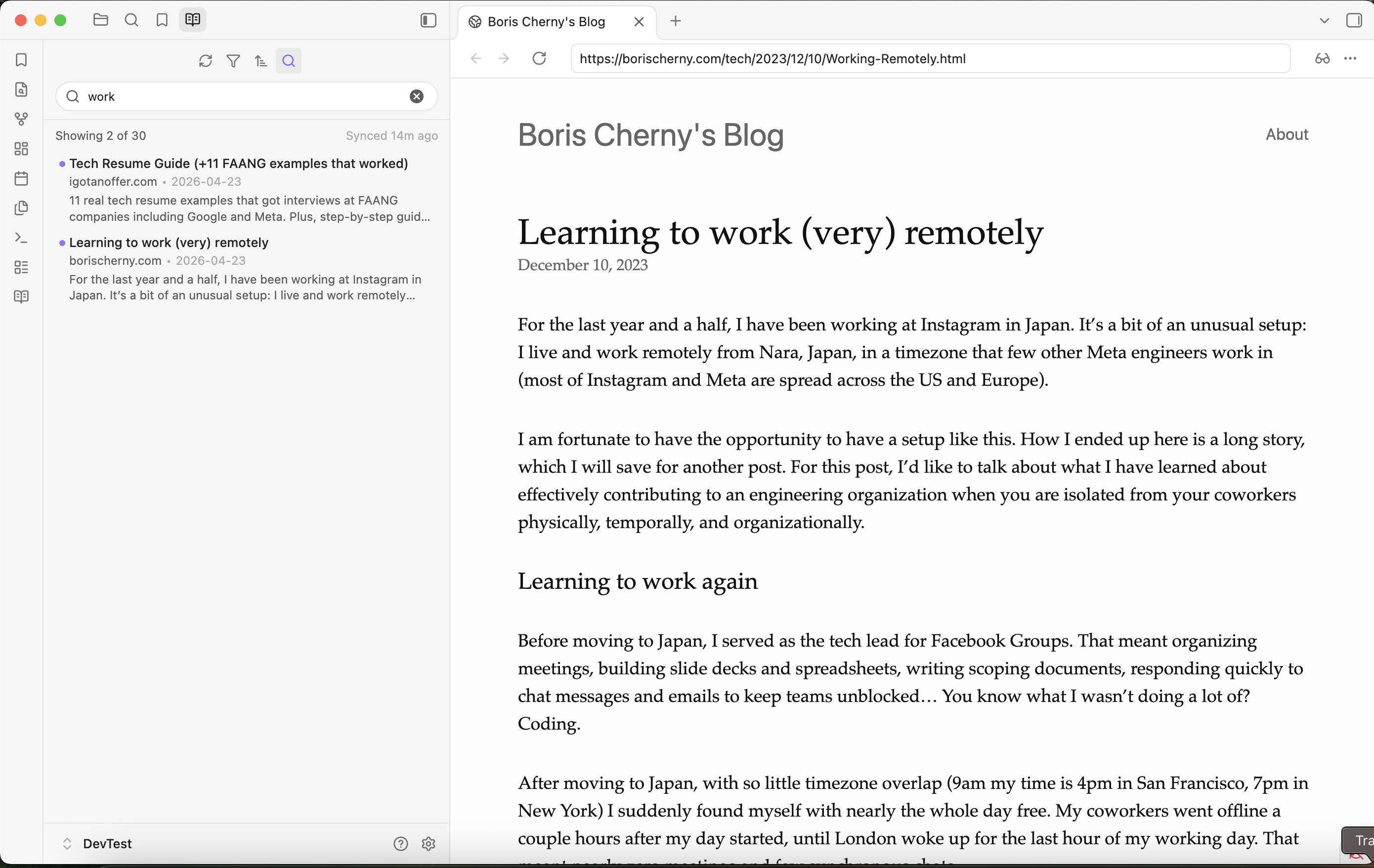Open the bookmarks icon in top toolbar
The width and height of the screenshot is (1374, 868).
point(162,20)
